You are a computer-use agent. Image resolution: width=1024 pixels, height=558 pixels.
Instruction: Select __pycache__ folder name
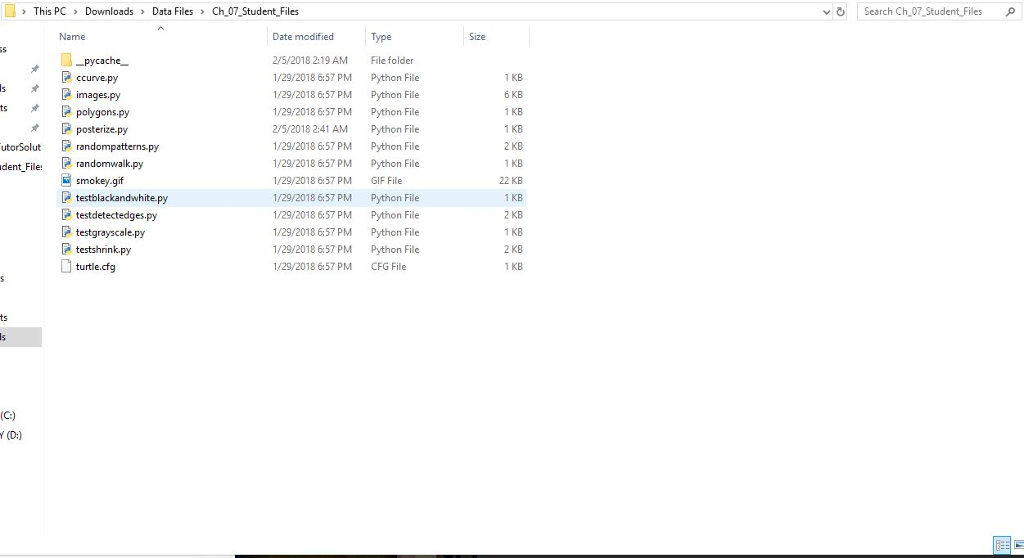(102, 60)
